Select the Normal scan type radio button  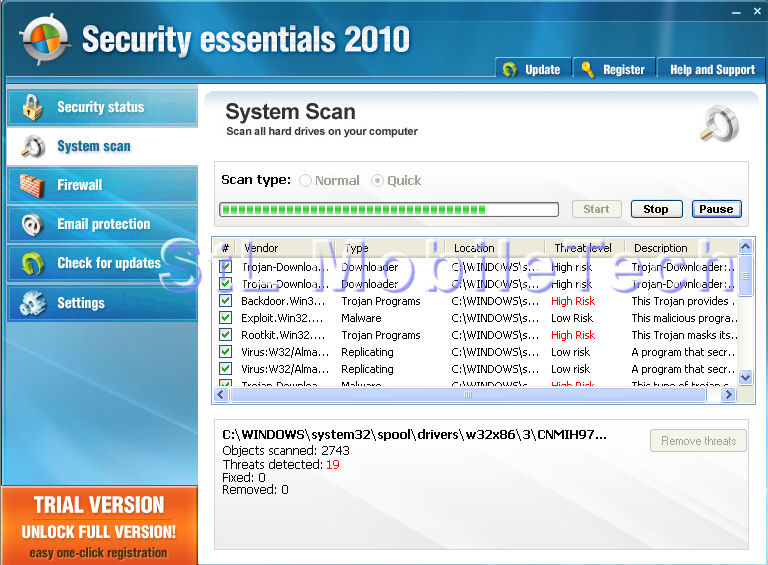pyautogui.click(x=305, y=181)
